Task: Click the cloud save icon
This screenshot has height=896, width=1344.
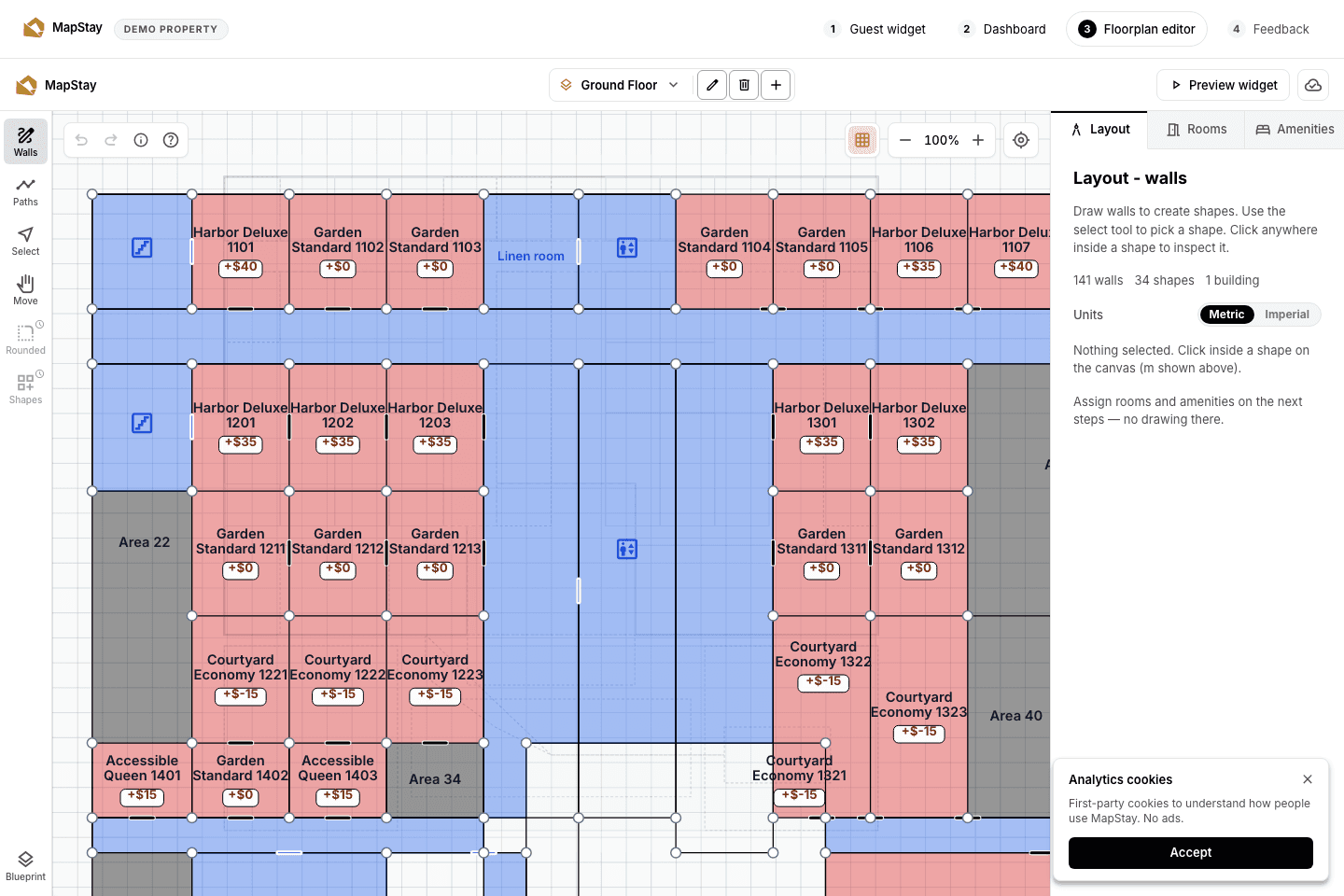Action: pyautogui.click(x=1313, y=85)
